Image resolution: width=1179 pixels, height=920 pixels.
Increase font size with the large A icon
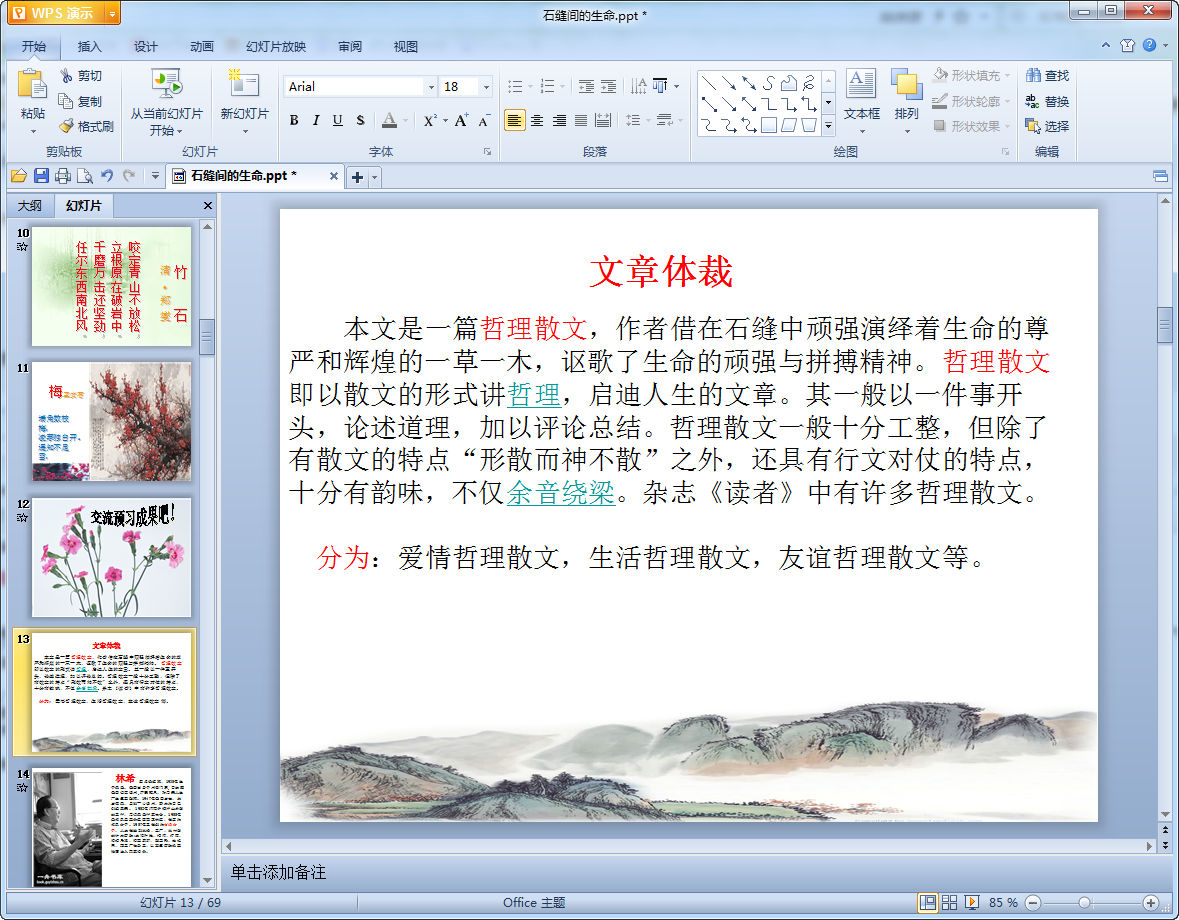461,120
